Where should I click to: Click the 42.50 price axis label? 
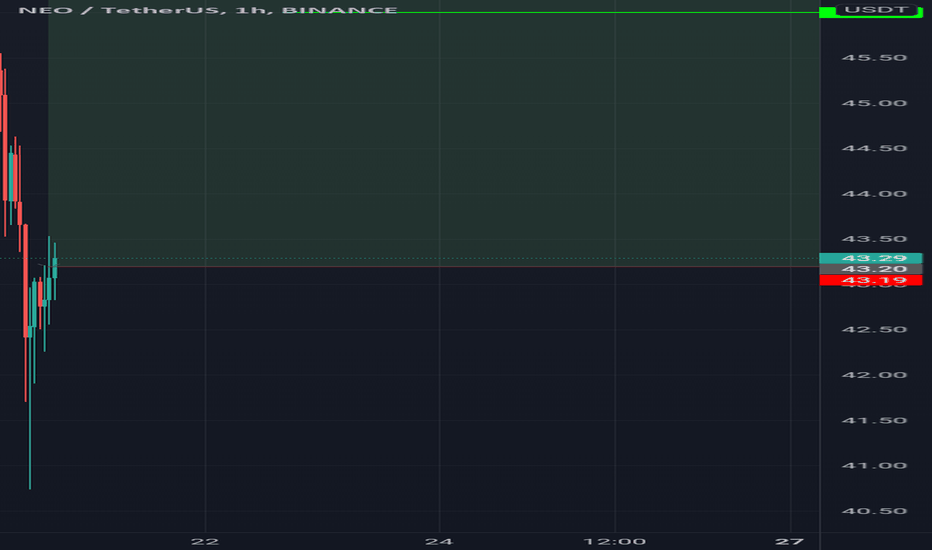pyautogui.click(x=874, y=329)
